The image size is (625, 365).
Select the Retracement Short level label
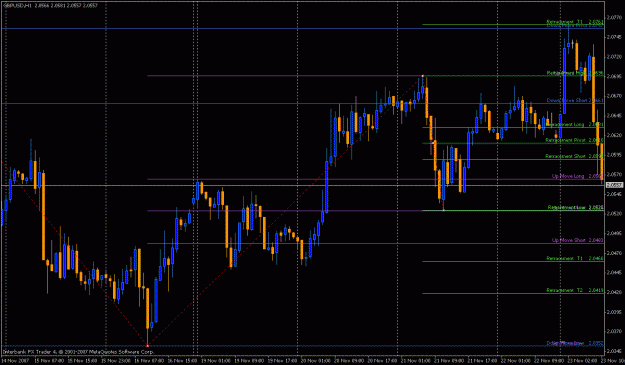(574, 157)
